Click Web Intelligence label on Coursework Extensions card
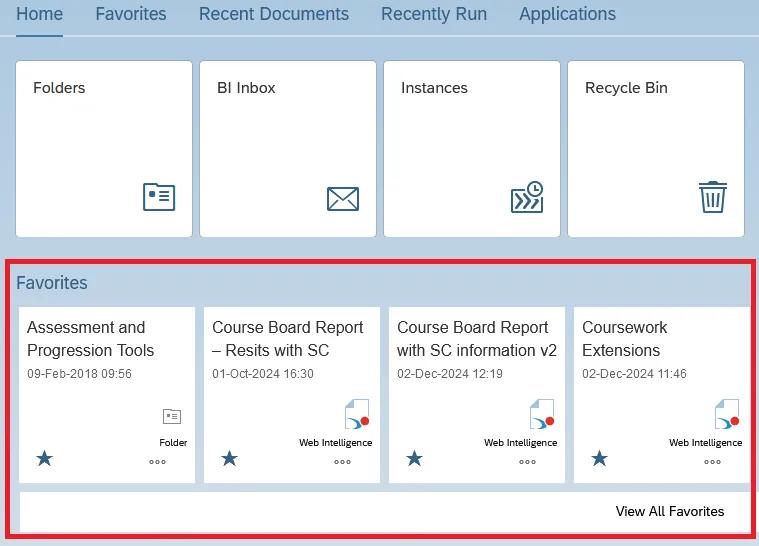Screen dimensions: 759x546 (x=705, y=442)
